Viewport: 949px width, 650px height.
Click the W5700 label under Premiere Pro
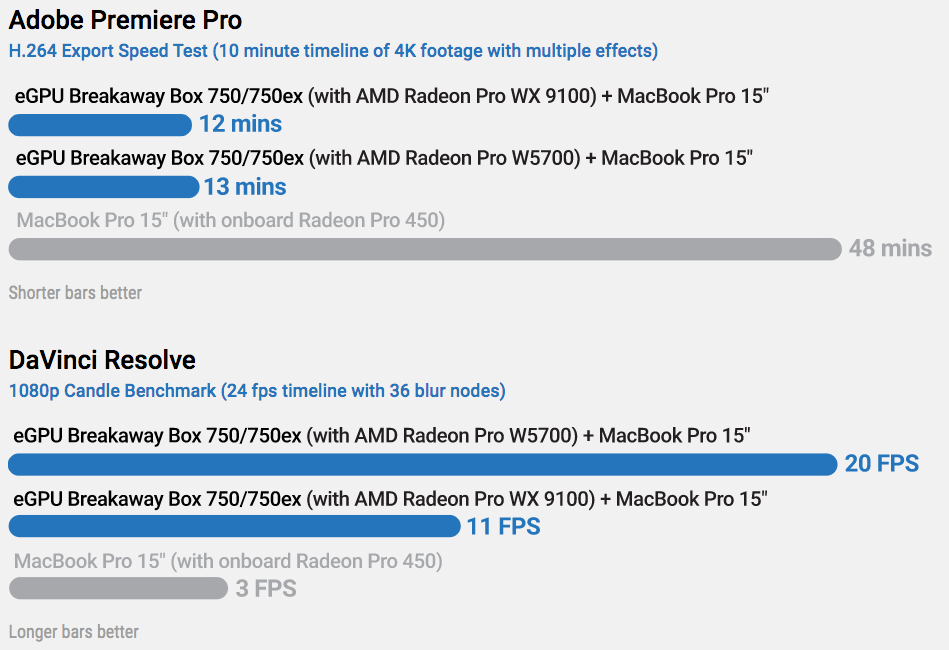coord(383,158)
